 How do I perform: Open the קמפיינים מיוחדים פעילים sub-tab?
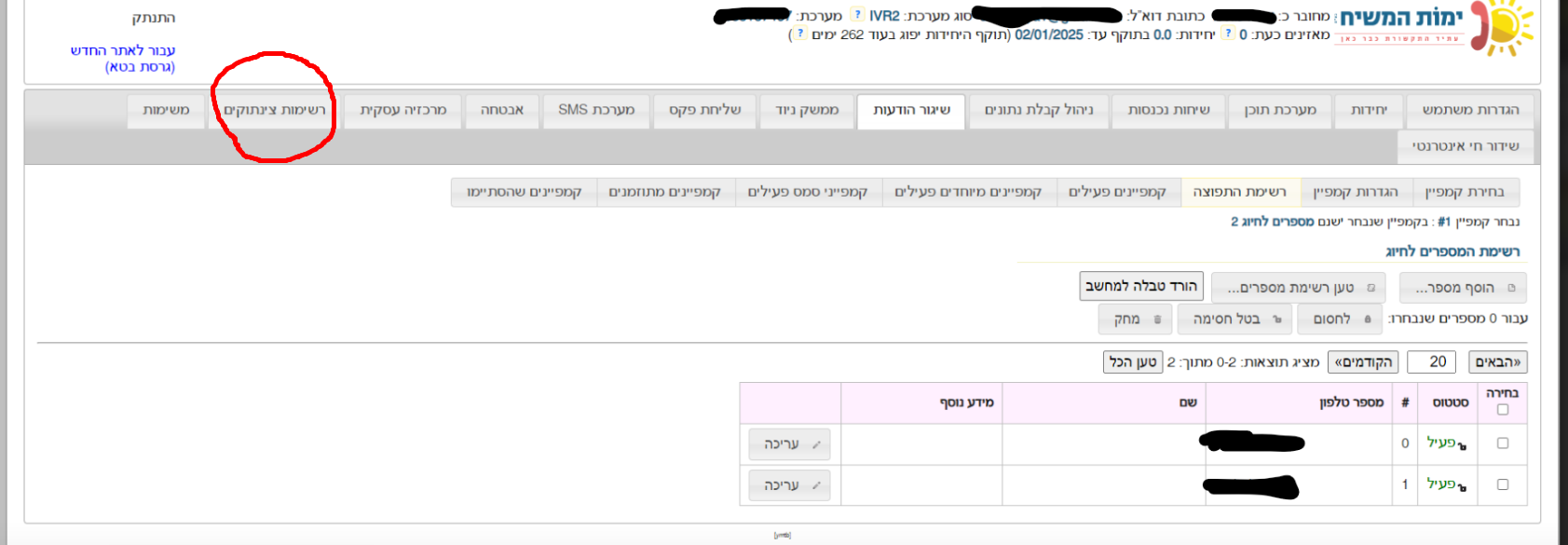pyautogui.click(x=968, y=192)
